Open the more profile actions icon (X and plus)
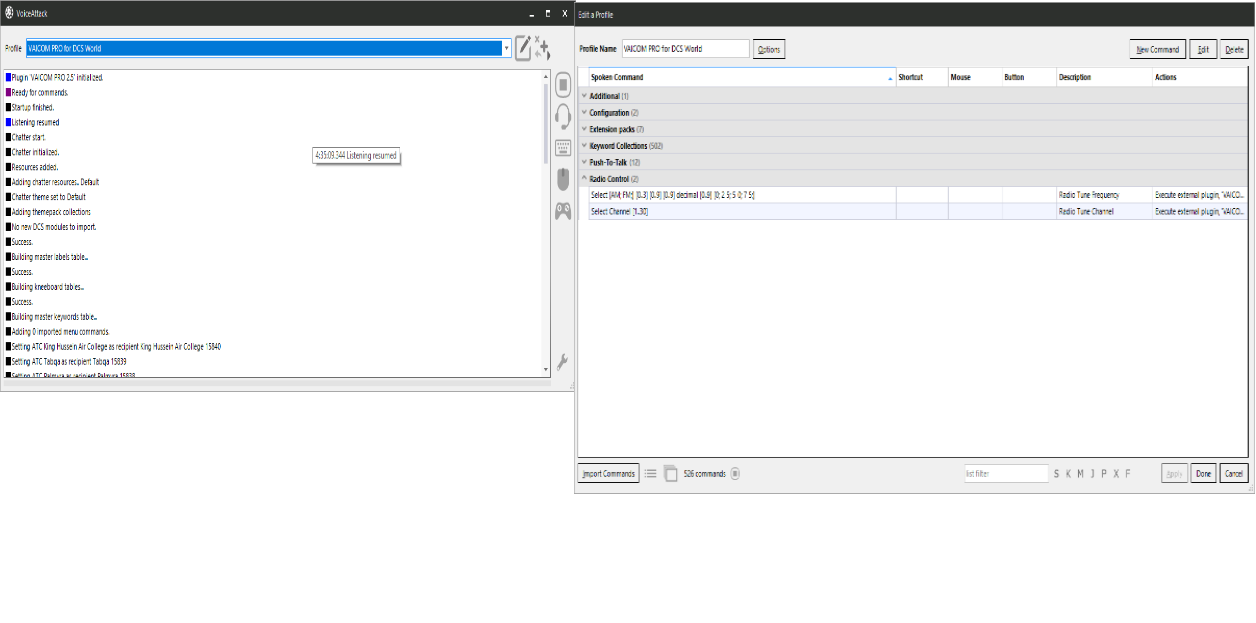 pos(542,48)
